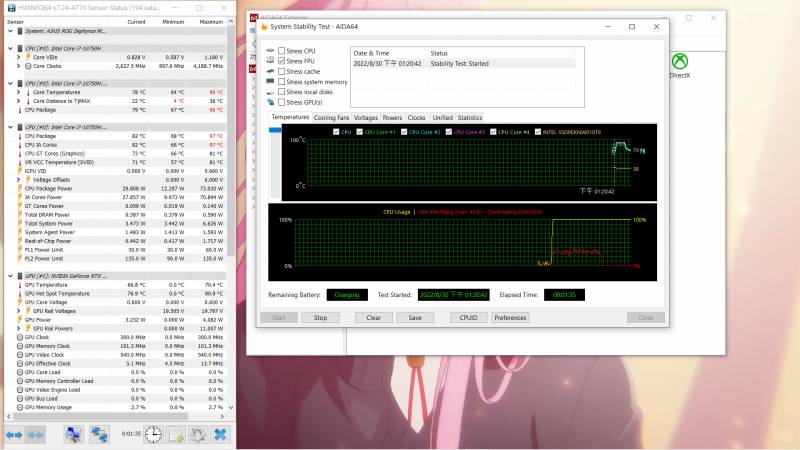Click Stress system memory module icon

[x=270, y=81]
